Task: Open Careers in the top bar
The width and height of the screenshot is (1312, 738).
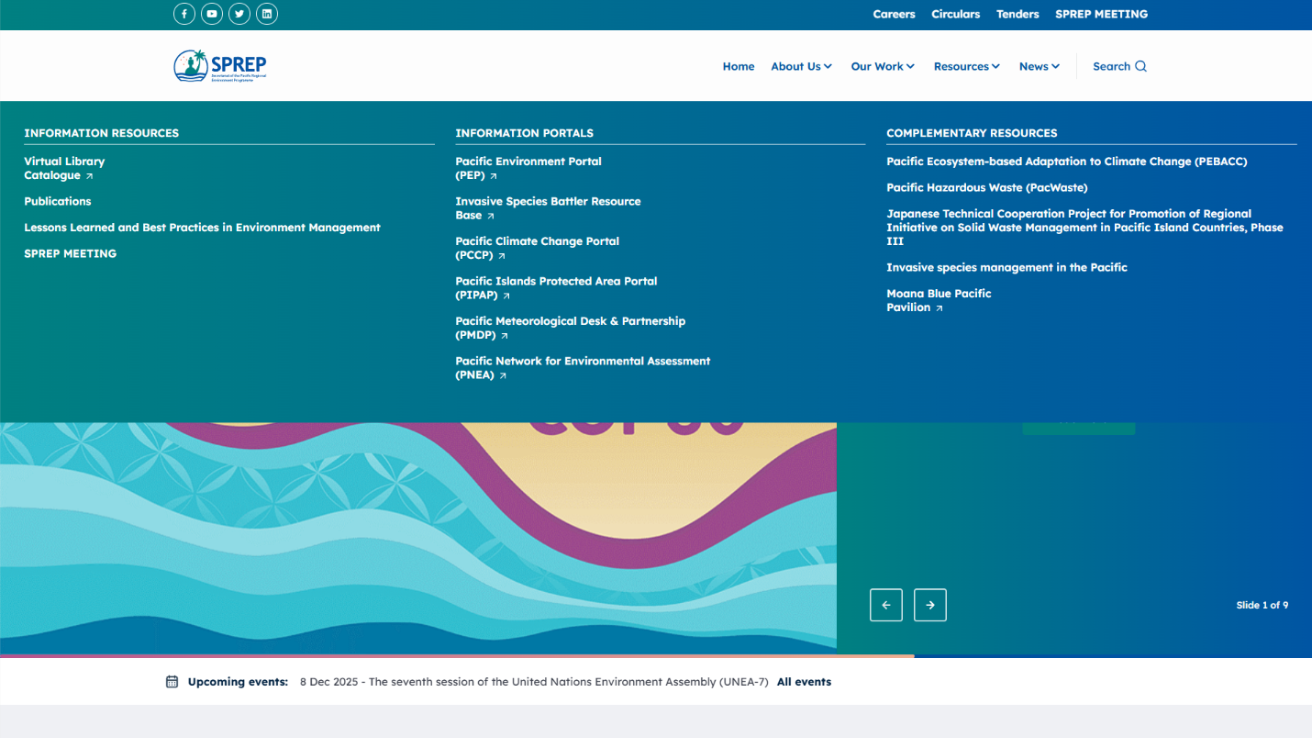Action: [x=893, y=14]
